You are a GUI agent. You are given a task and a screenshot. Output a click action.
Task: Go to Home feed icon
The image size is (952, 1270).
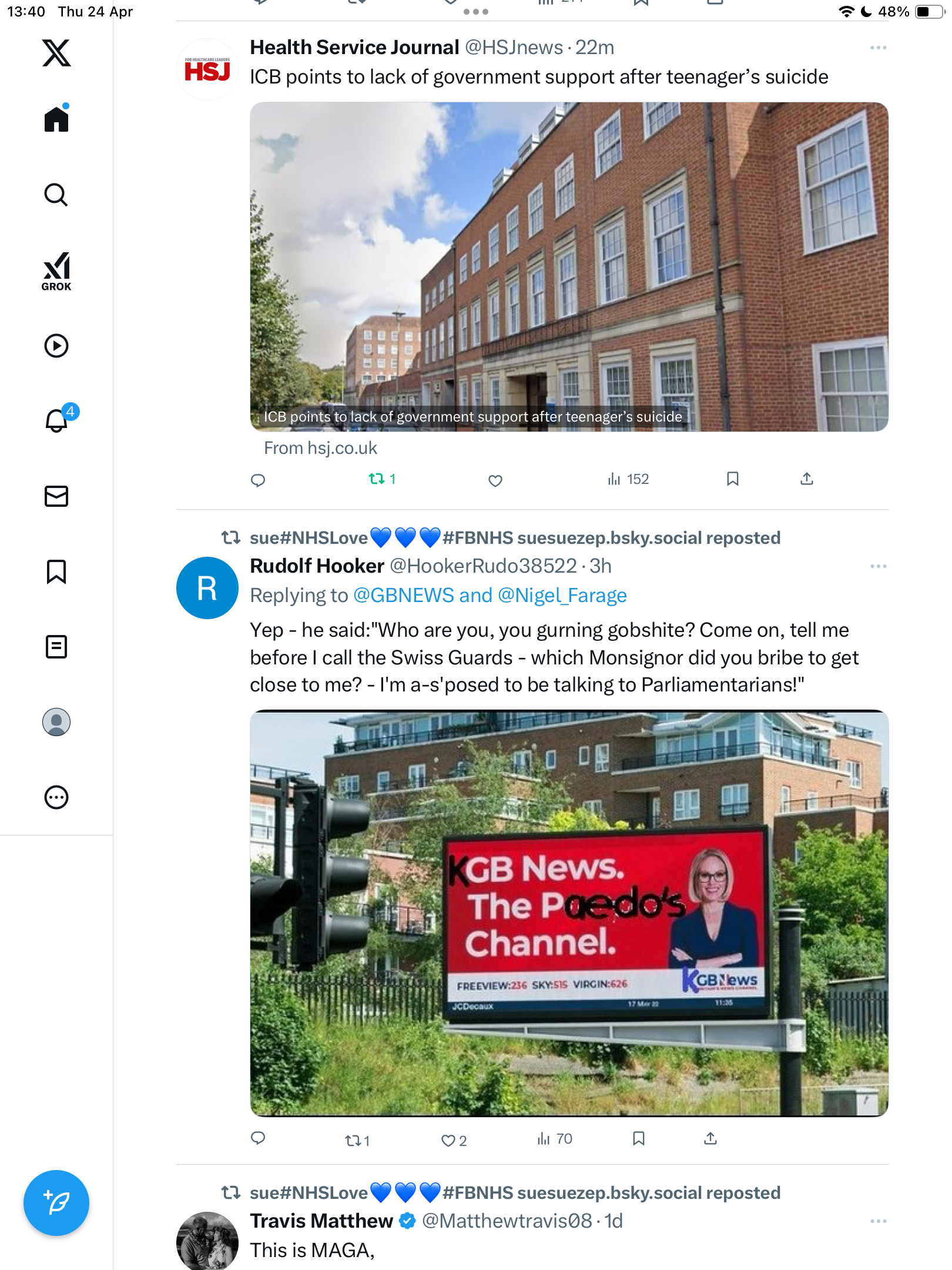coord(56,118)
